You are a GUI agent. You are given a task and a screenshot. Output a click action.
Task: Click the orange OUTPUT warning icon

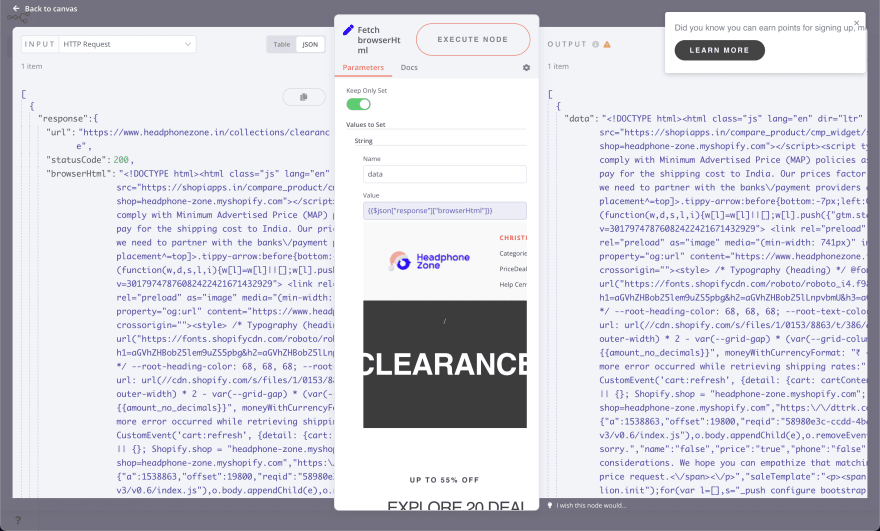(x=607, y=44)
